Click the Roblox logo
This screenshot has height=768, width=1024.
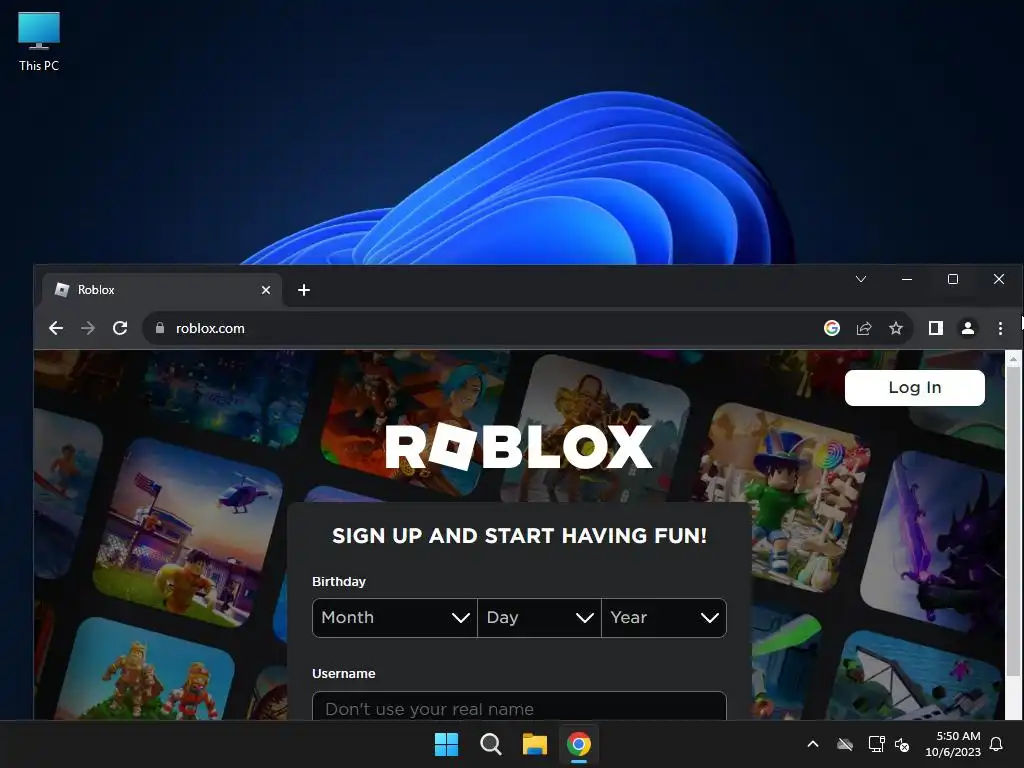(519, 447)
